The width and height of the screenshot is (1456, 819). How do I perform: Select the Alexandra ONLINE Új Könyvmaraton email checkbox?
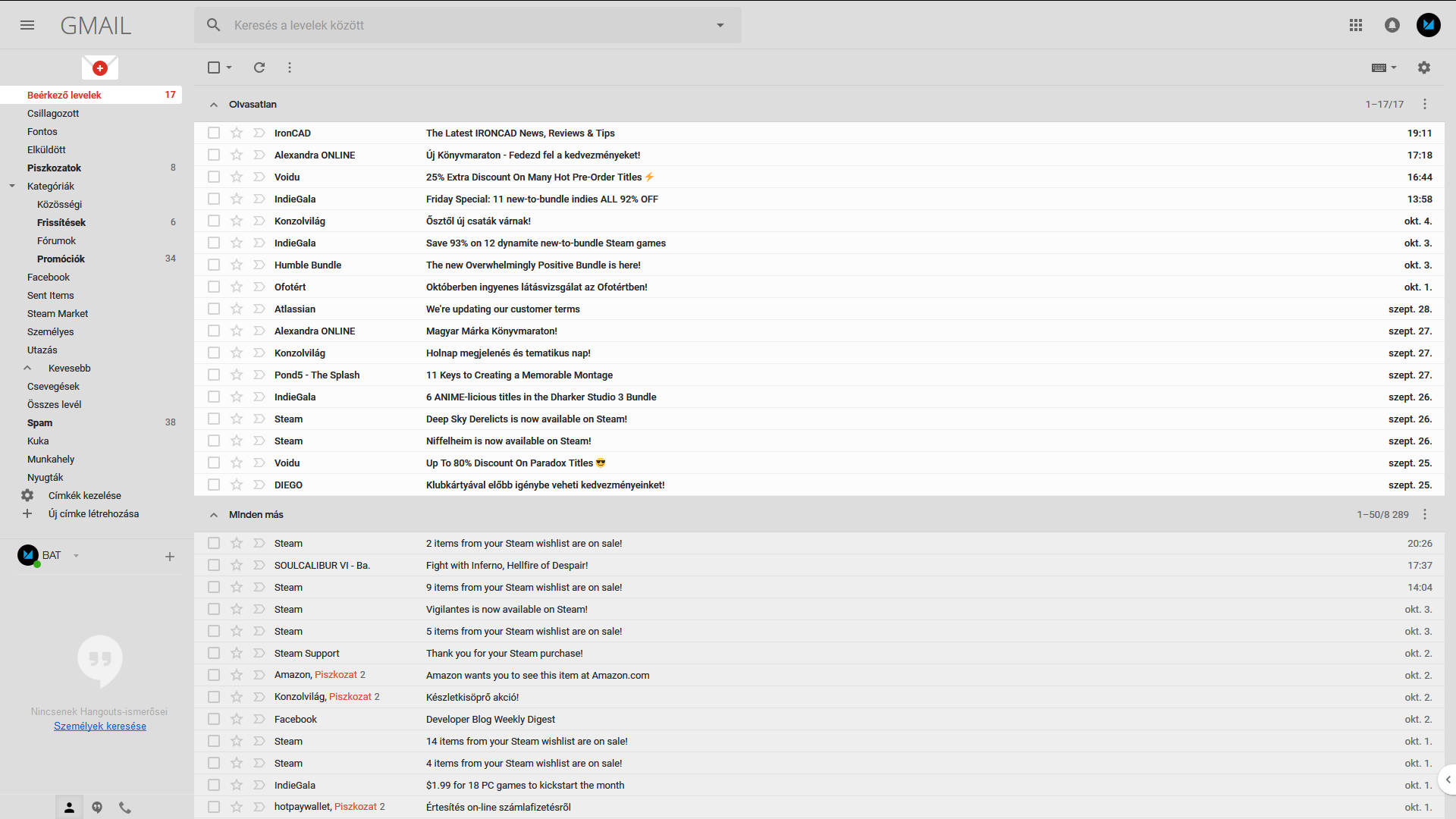tap(214, 155)
